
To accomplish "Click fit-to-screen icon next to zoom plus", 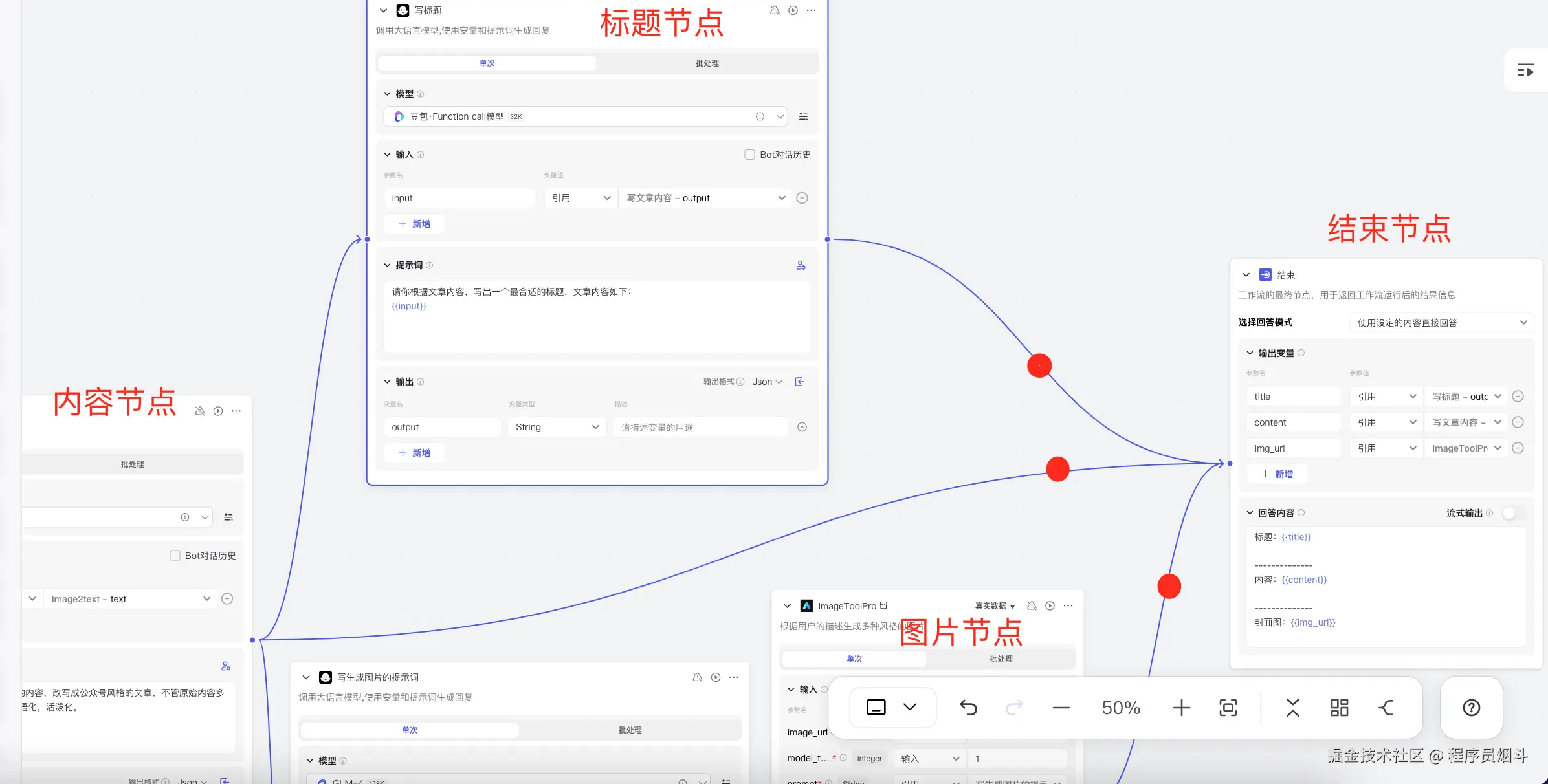I will pyautogui.click(x=1228, y=708).
